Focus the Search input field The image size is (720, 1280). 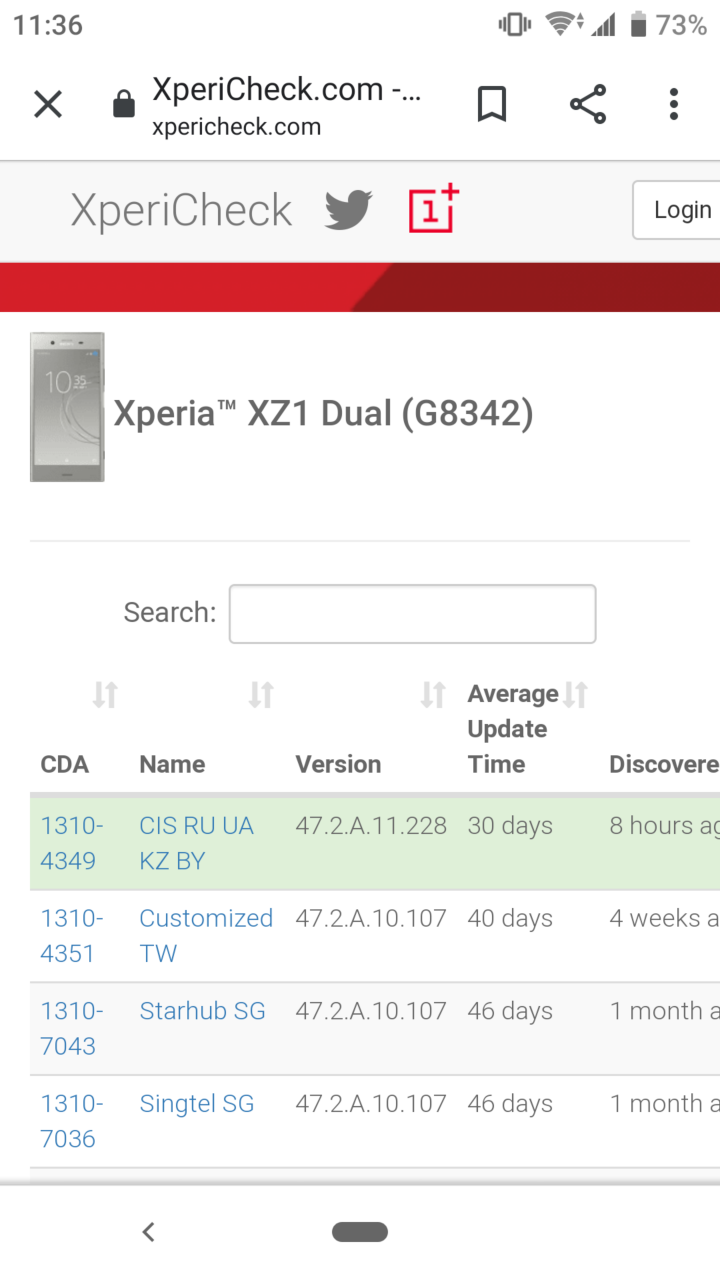[x=412, y=613]
